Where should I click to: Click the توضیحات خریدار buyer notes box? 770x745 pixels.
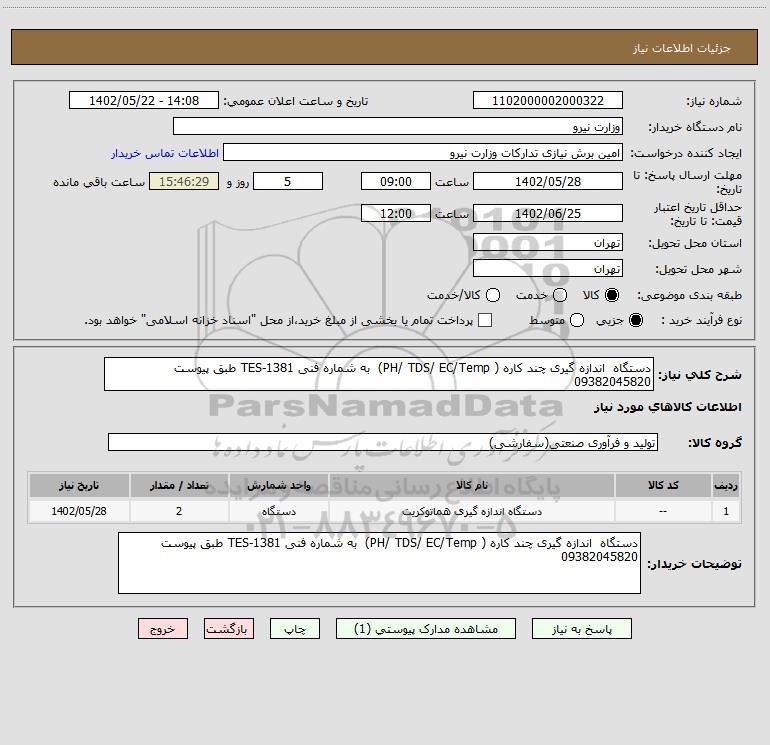coord(379,563)
